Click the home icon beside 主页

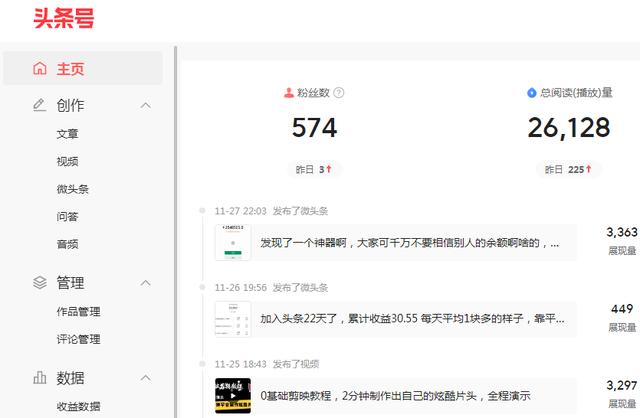(40, 68)
